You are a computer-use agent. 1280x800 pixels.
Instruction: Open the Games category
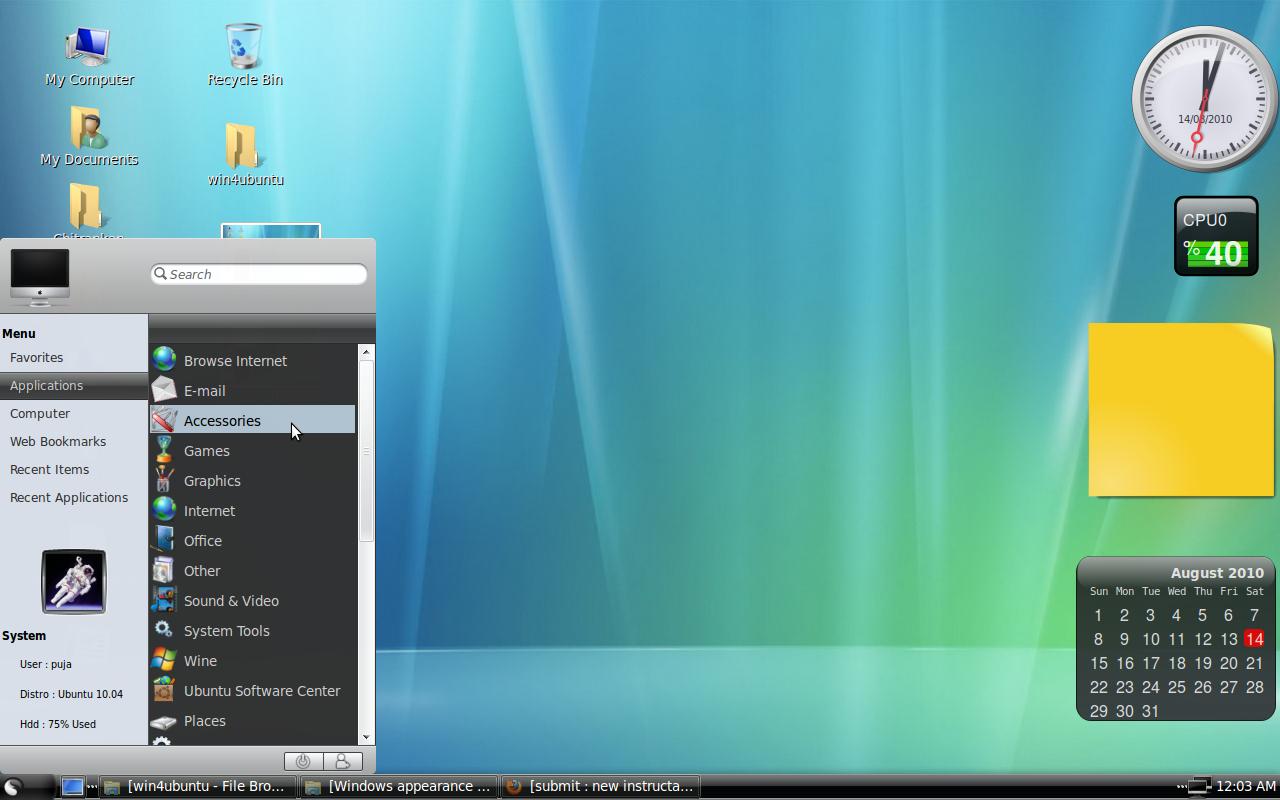click(207, 450)
